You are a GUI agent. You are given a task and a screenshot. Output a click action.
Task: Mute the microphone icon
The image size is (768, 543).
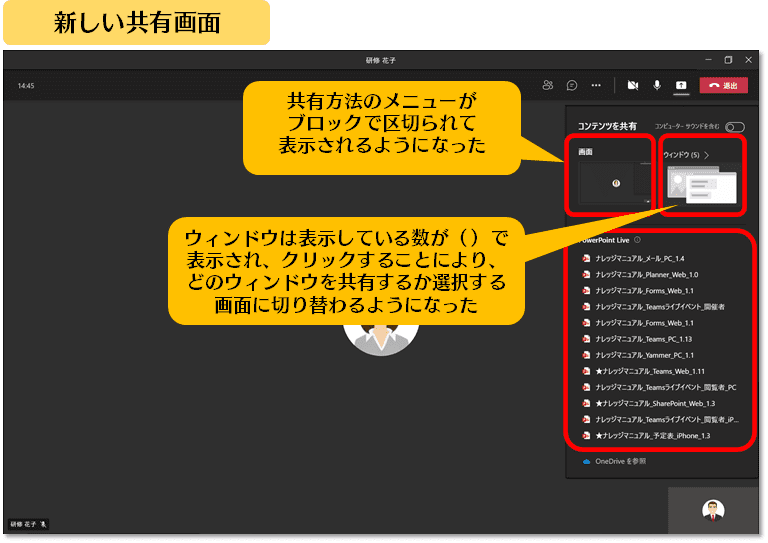click(657, 85)
